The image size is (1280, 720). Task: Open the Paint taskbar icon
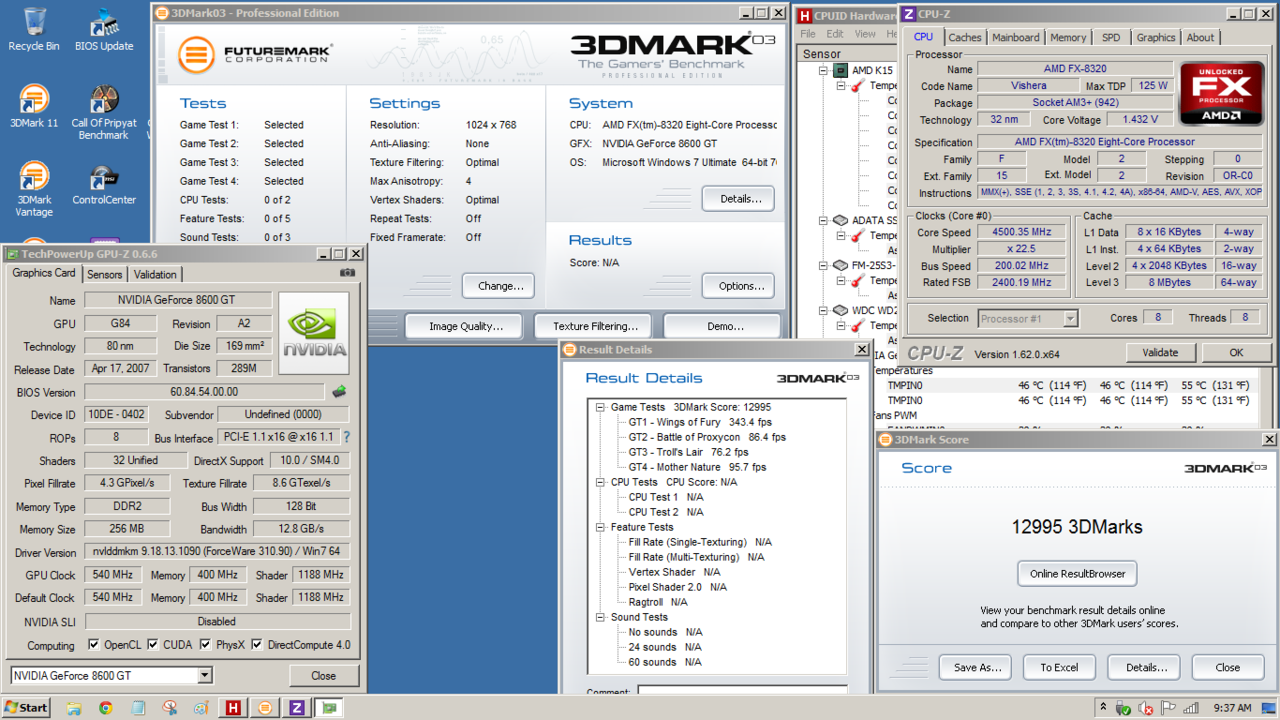[x=201, y=707]
